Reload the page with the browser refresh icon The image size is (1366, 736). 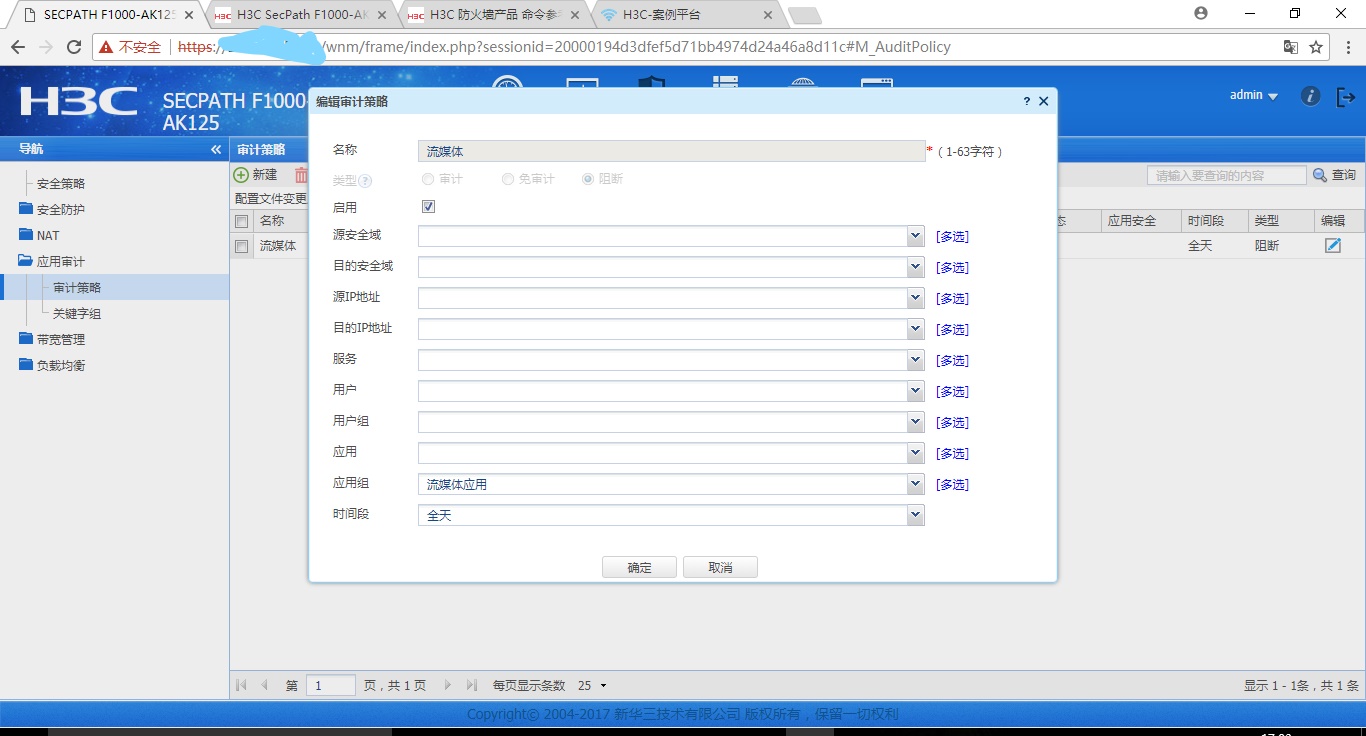73,47
